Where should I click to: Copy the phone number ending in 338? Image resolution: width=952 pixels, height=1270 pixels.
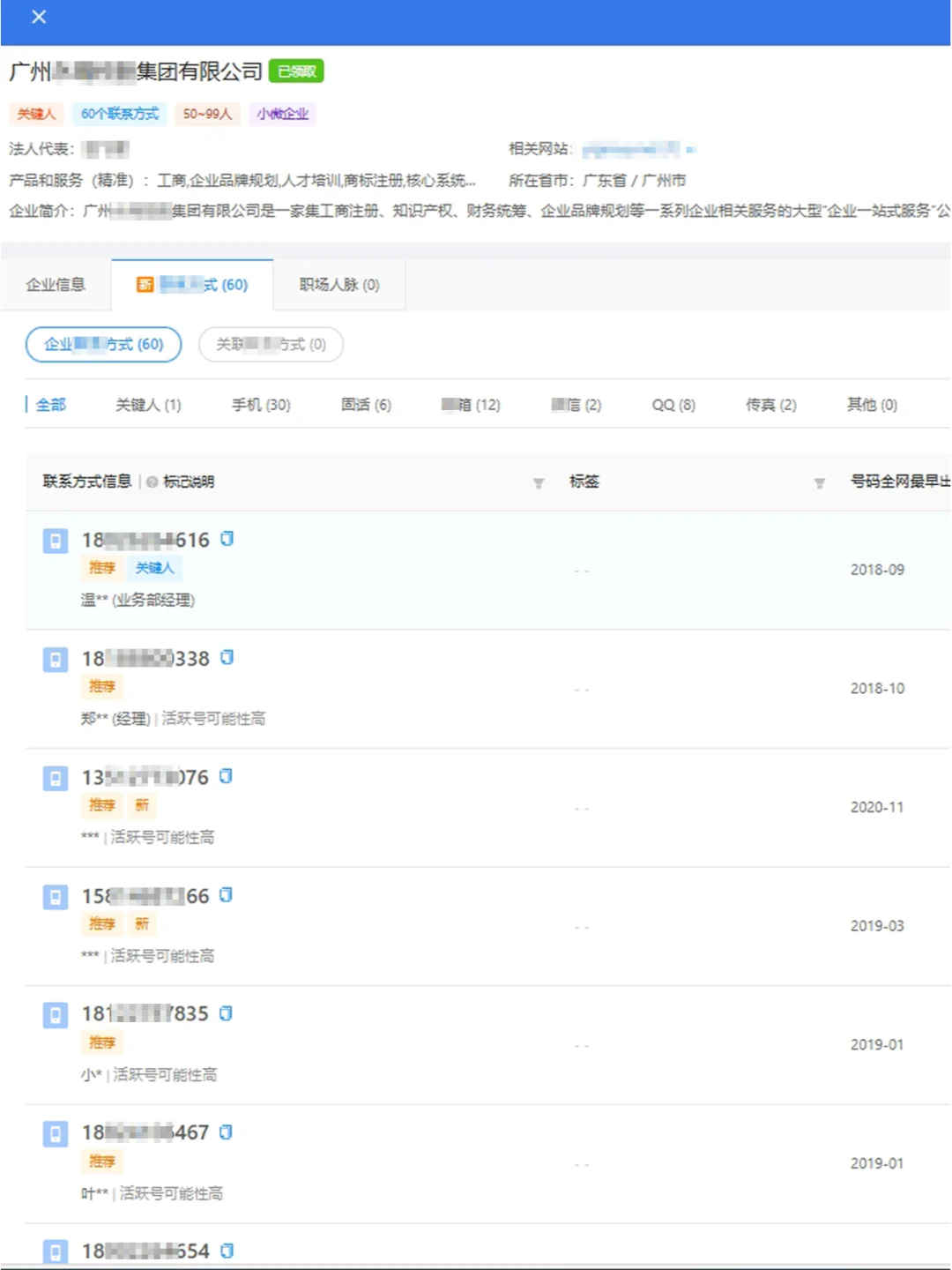tap(227, 658)
